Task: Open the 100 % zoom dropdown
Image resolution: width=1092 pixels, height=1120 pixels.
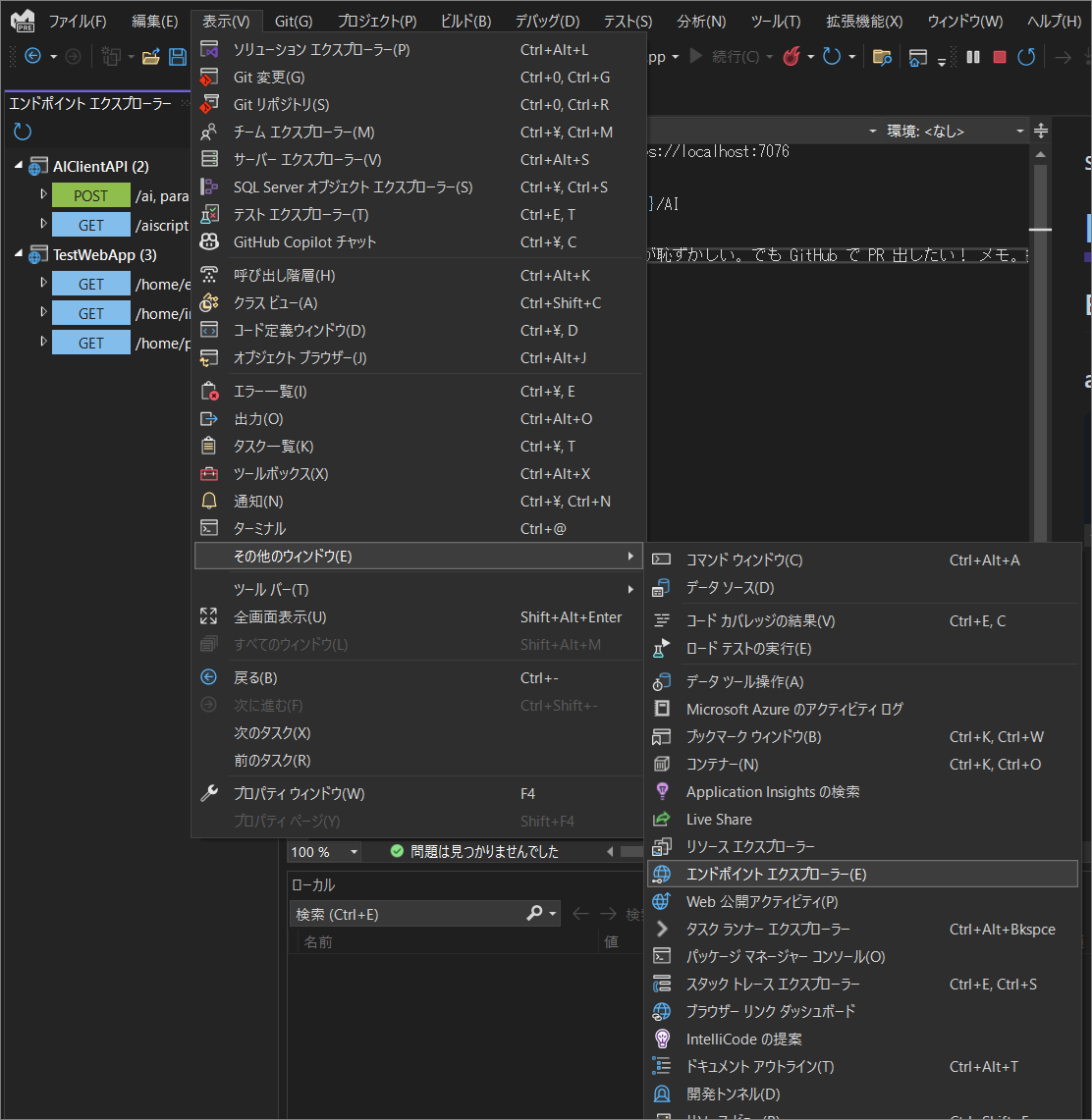Action: tap(354, 851)
